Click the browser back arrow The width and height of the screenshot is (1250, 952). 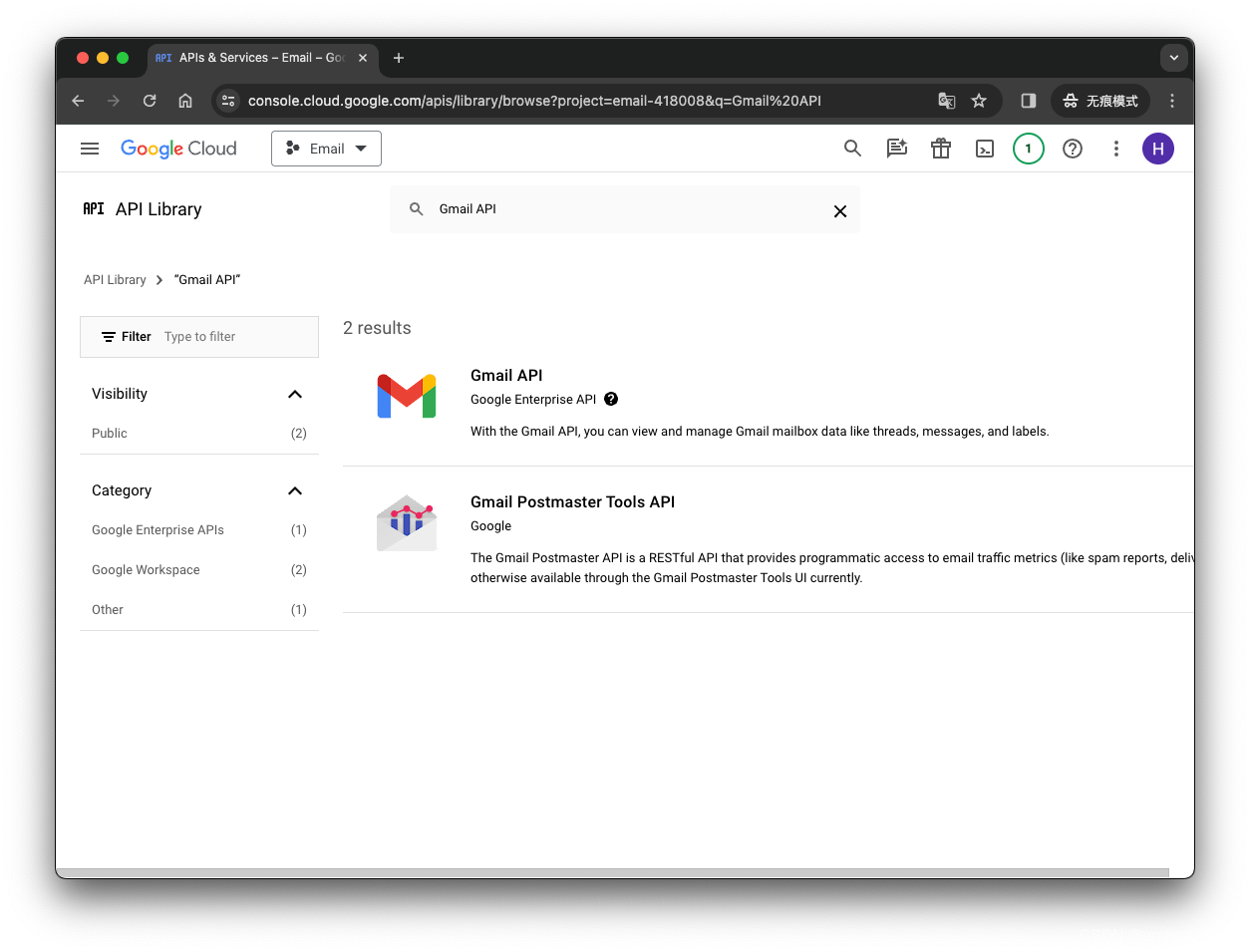point(78,101)
